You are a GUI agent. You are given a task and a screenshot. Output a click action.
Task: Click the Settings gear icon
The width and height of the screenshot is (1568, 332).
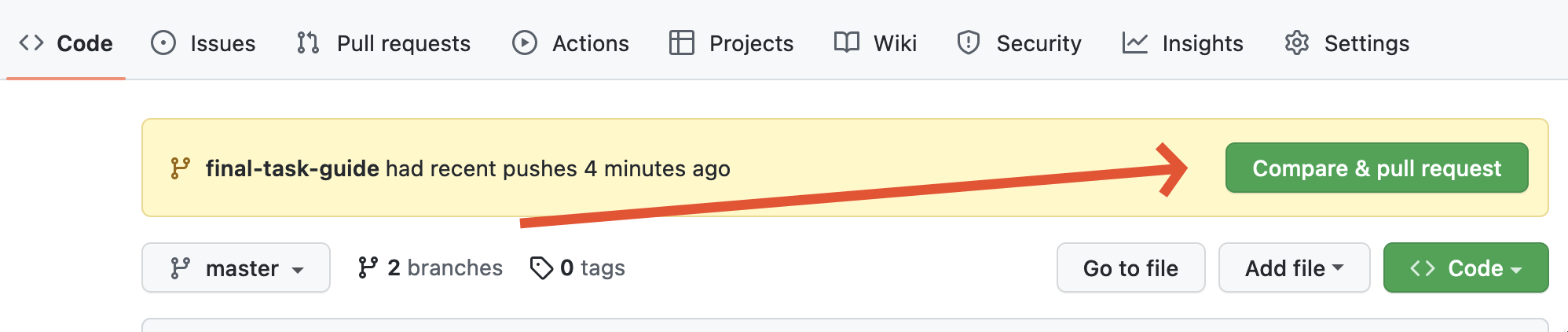(x=1297, y=42)
